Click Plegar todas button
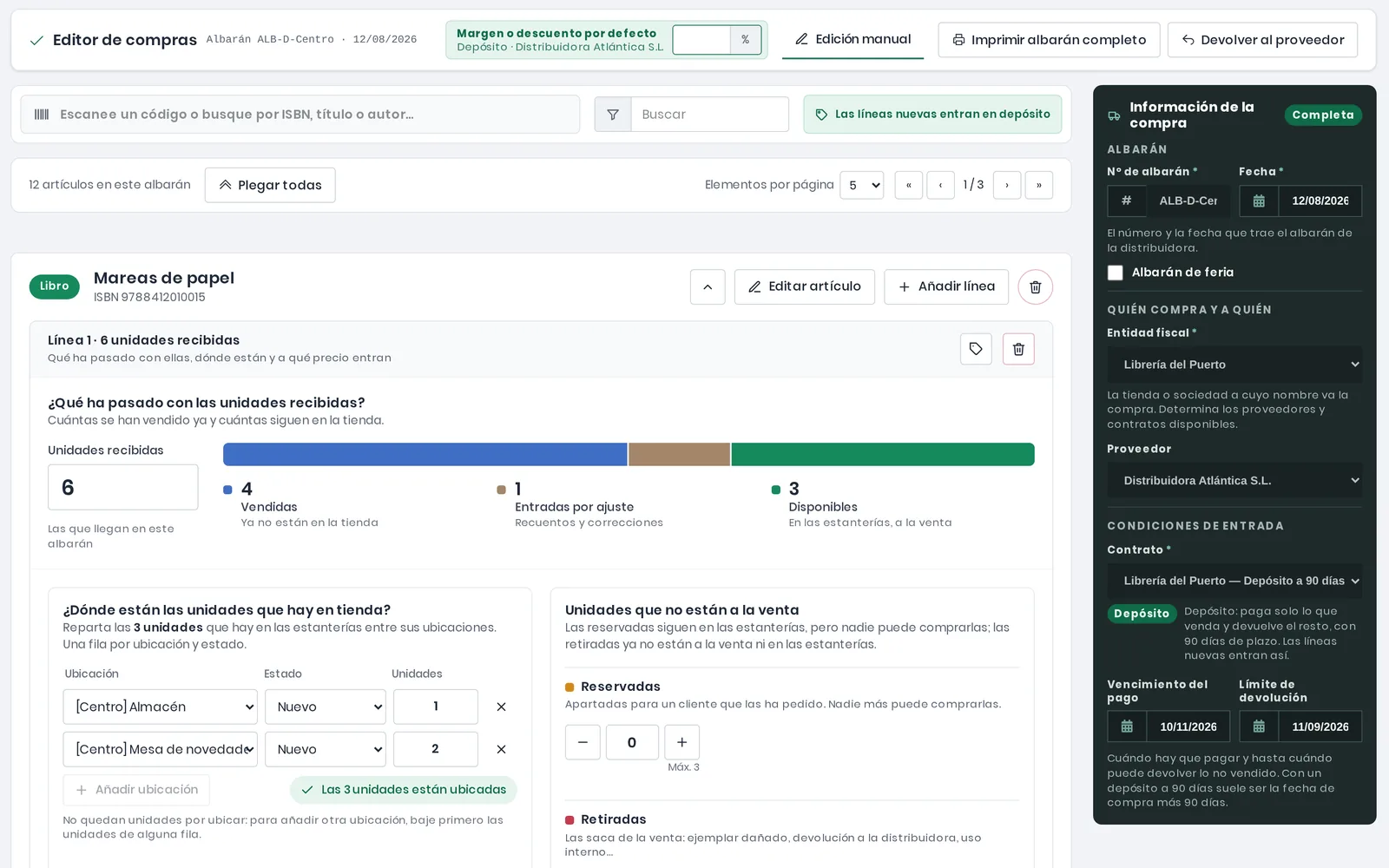 [x=270, y=185]
